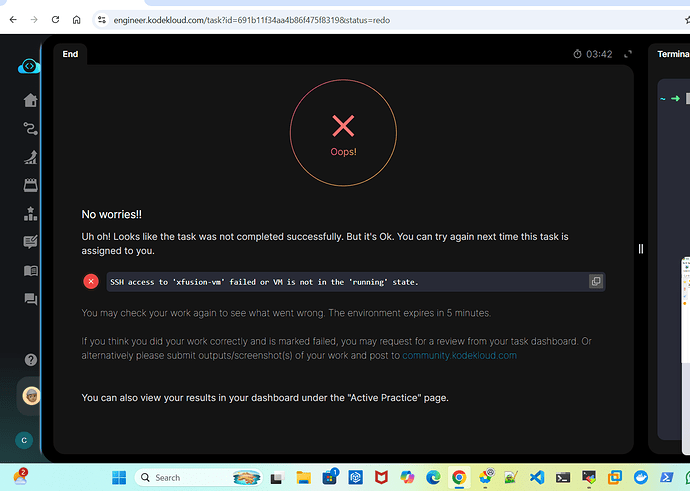Viewport: 690px width, 491px height.
Task: Open Docker Desktop from taskbar
Action: coord(641,477)
